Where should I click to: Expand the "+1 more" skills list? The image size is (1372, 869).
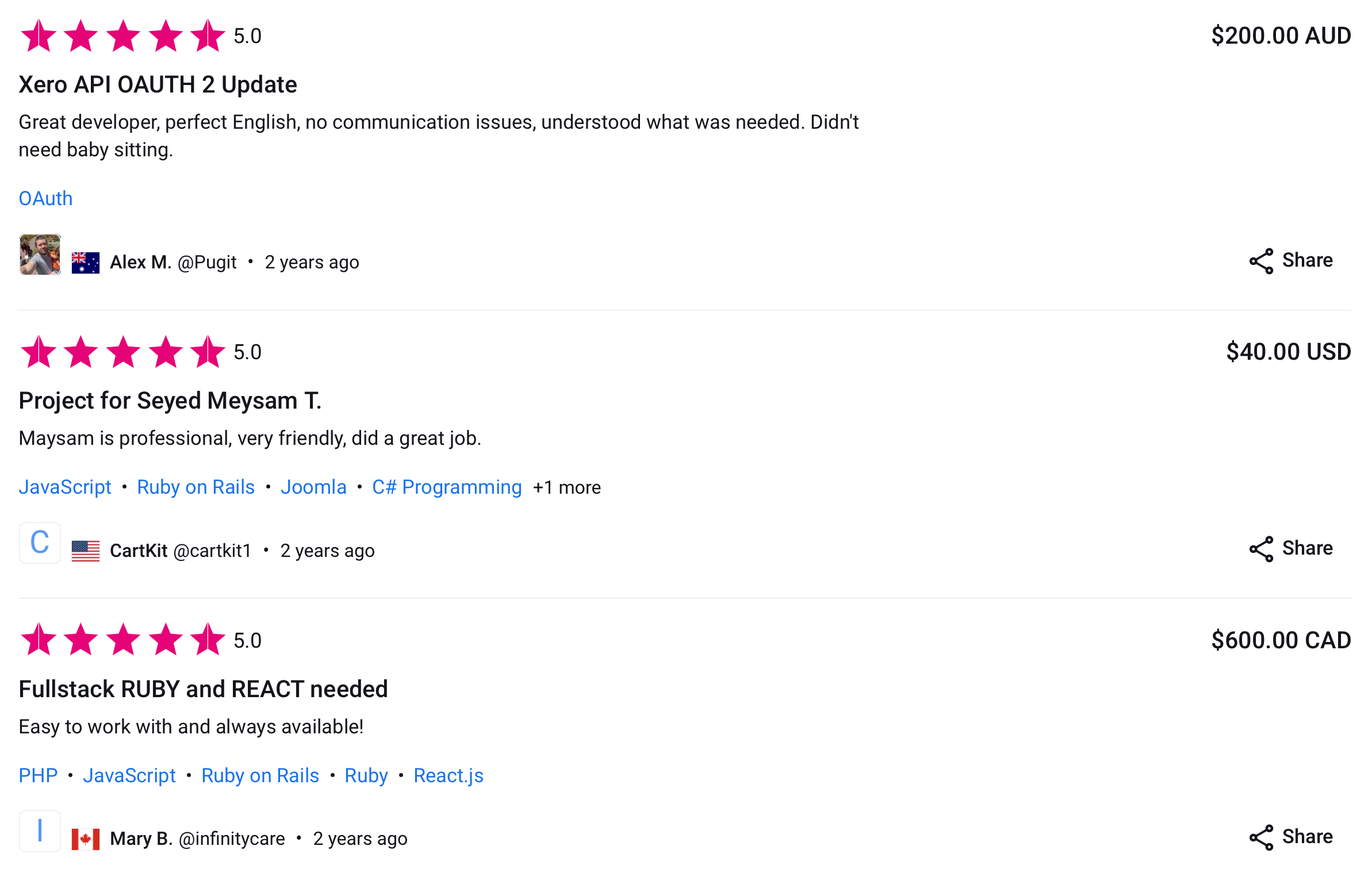click(x=566, y=487)
